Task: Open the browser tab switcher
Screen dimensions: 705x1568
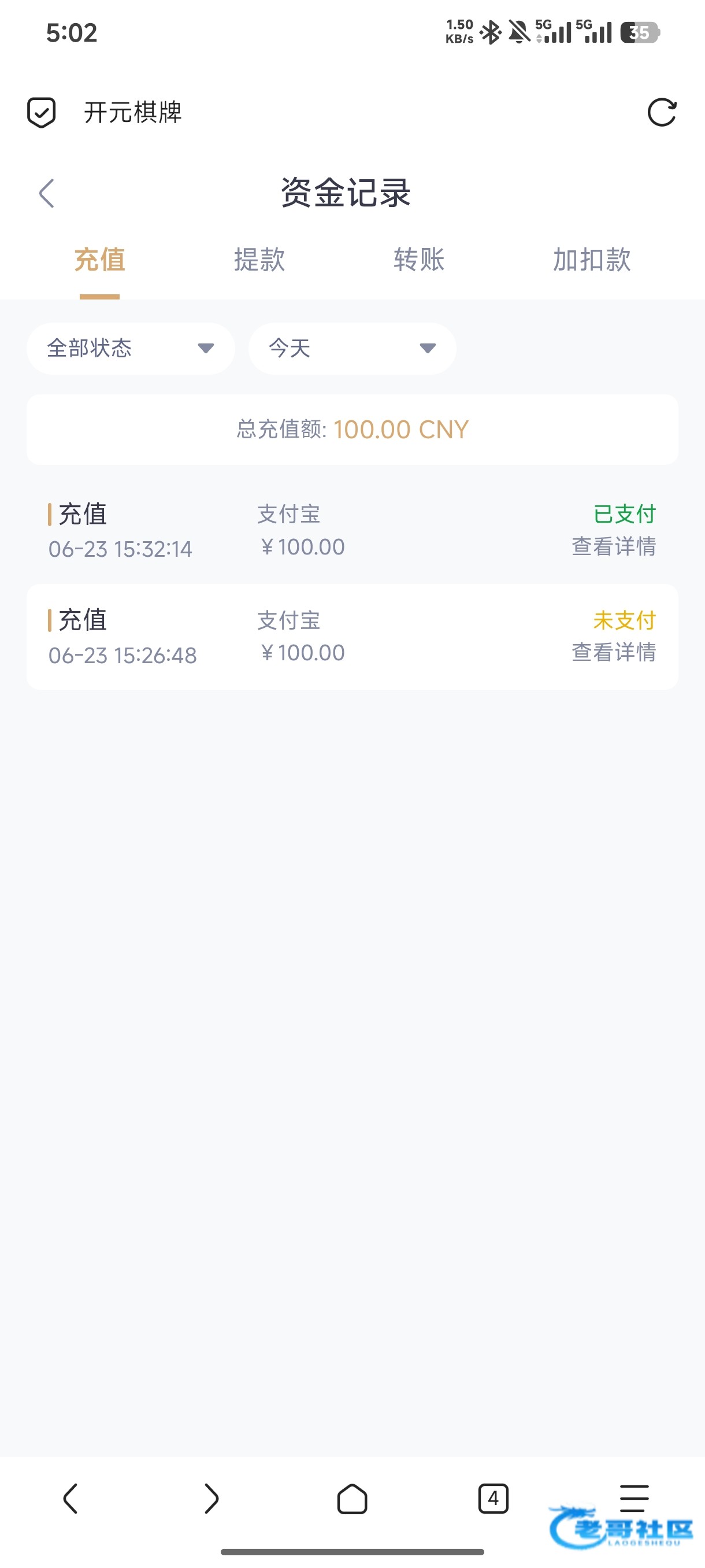Action: (x=493, y=1498)
